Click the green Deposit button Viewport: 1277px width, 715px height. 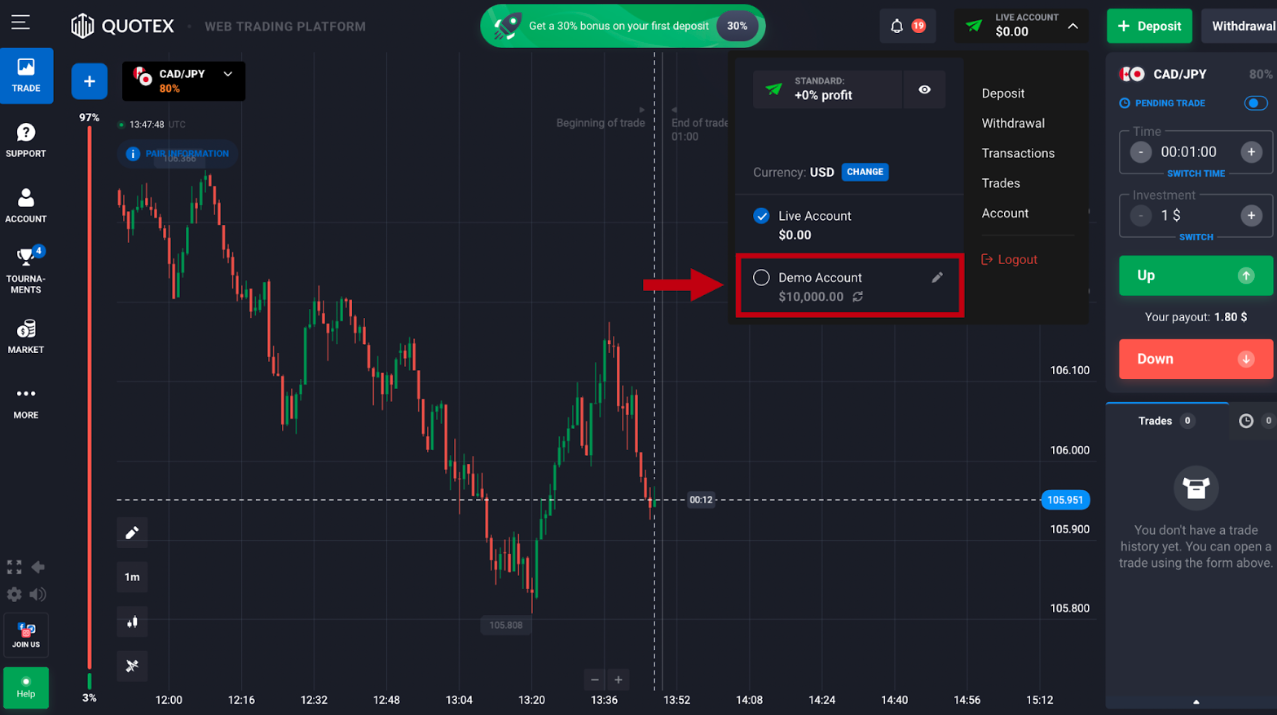[x=1149, y=26]
